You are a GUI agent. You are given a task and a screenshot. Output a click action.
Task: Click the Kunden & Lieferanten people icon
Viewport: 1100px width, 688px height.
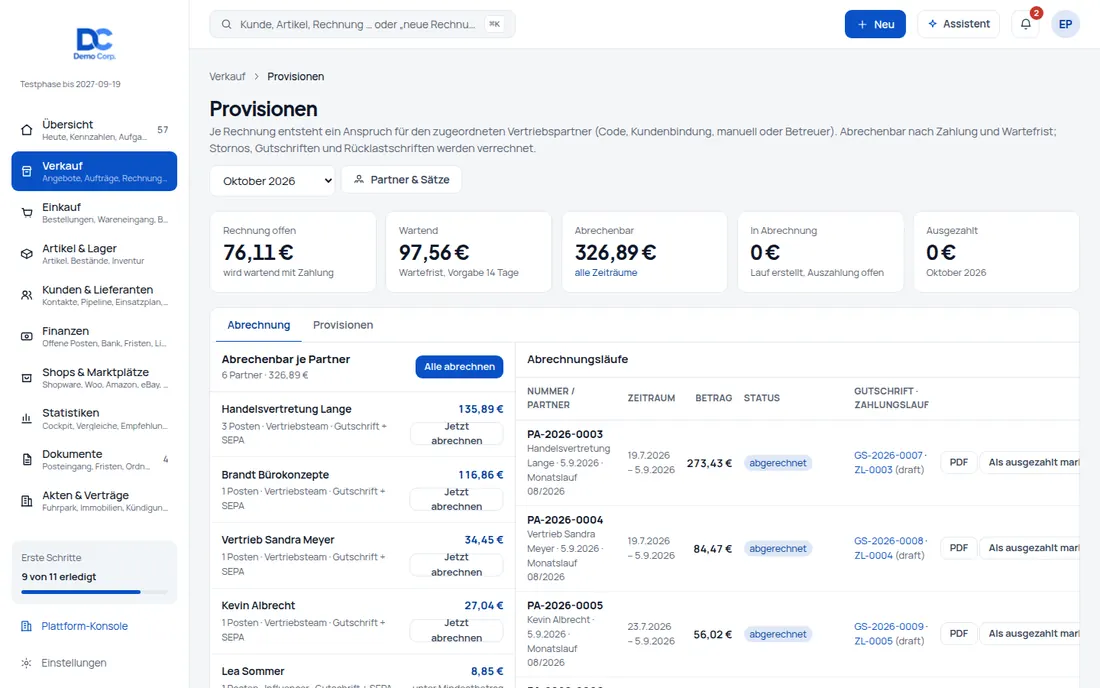pos(27,295)
